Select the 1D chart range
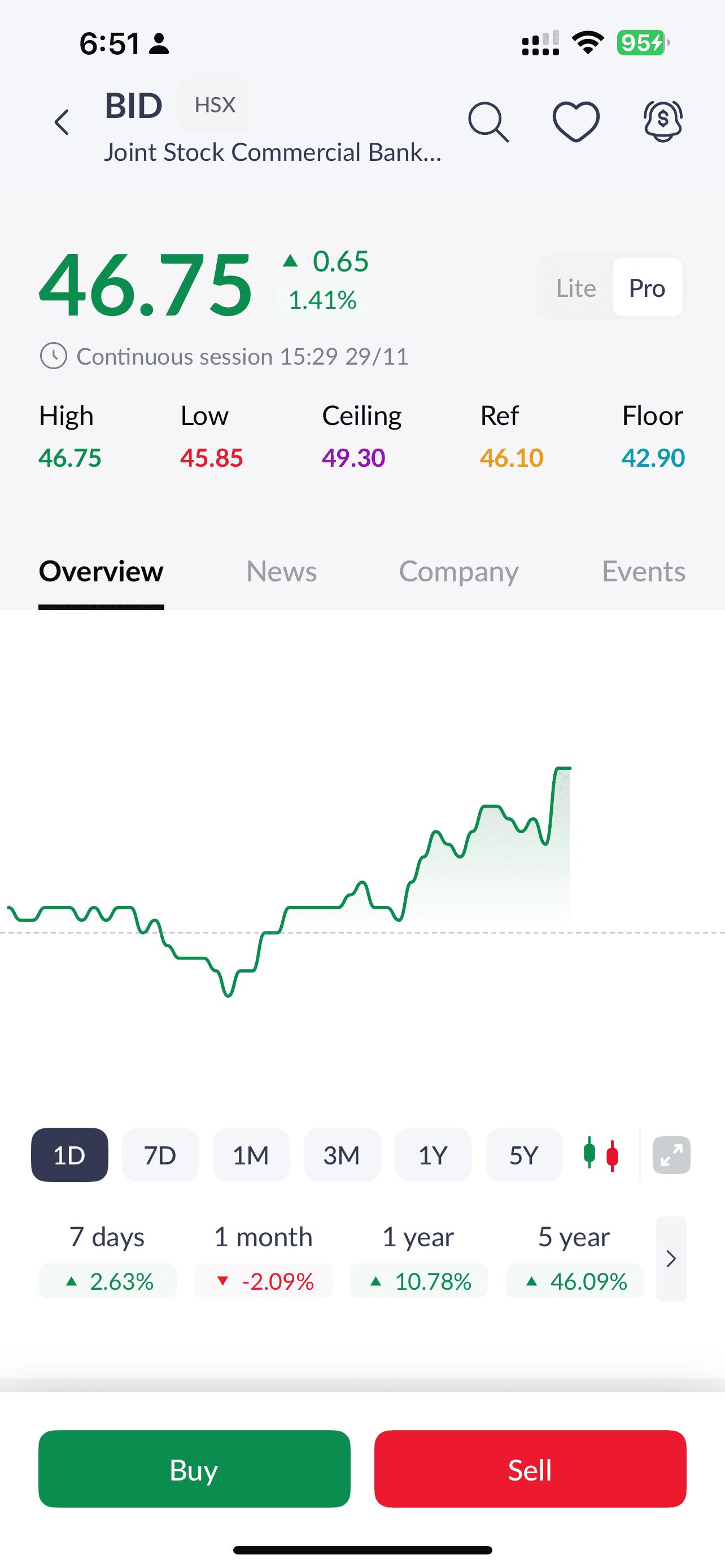The height and width of the screenshot is (1568, 725). tap(69, 1155)
